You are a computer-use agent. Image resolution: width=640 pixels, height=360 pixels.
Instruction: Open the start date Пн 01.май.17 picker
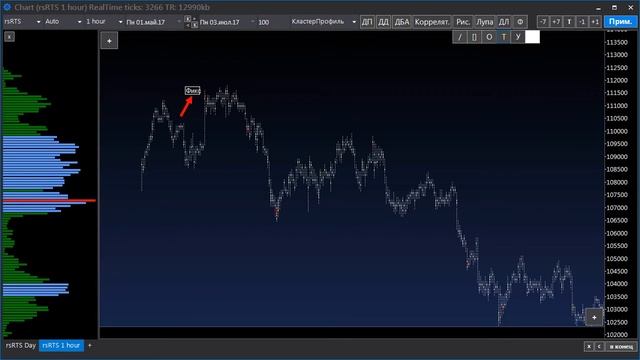point(153,22)
